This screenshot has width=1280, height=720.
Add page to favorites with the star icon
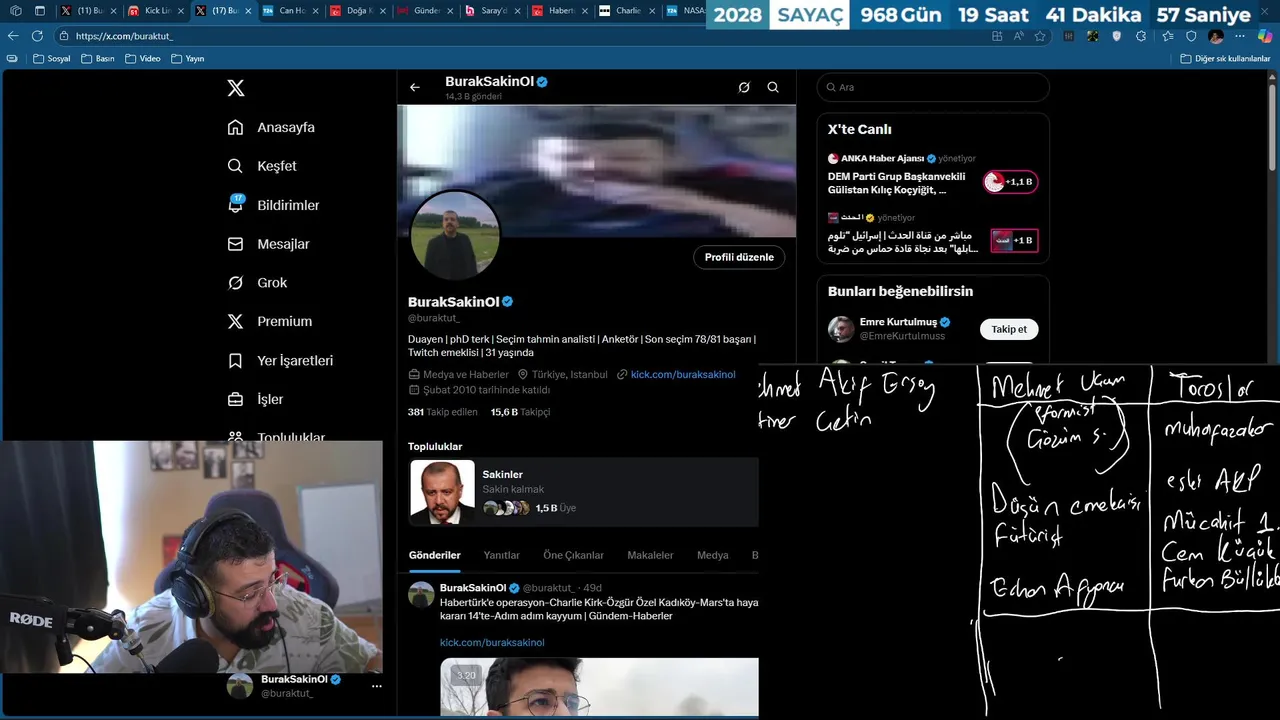(1040, 36)
